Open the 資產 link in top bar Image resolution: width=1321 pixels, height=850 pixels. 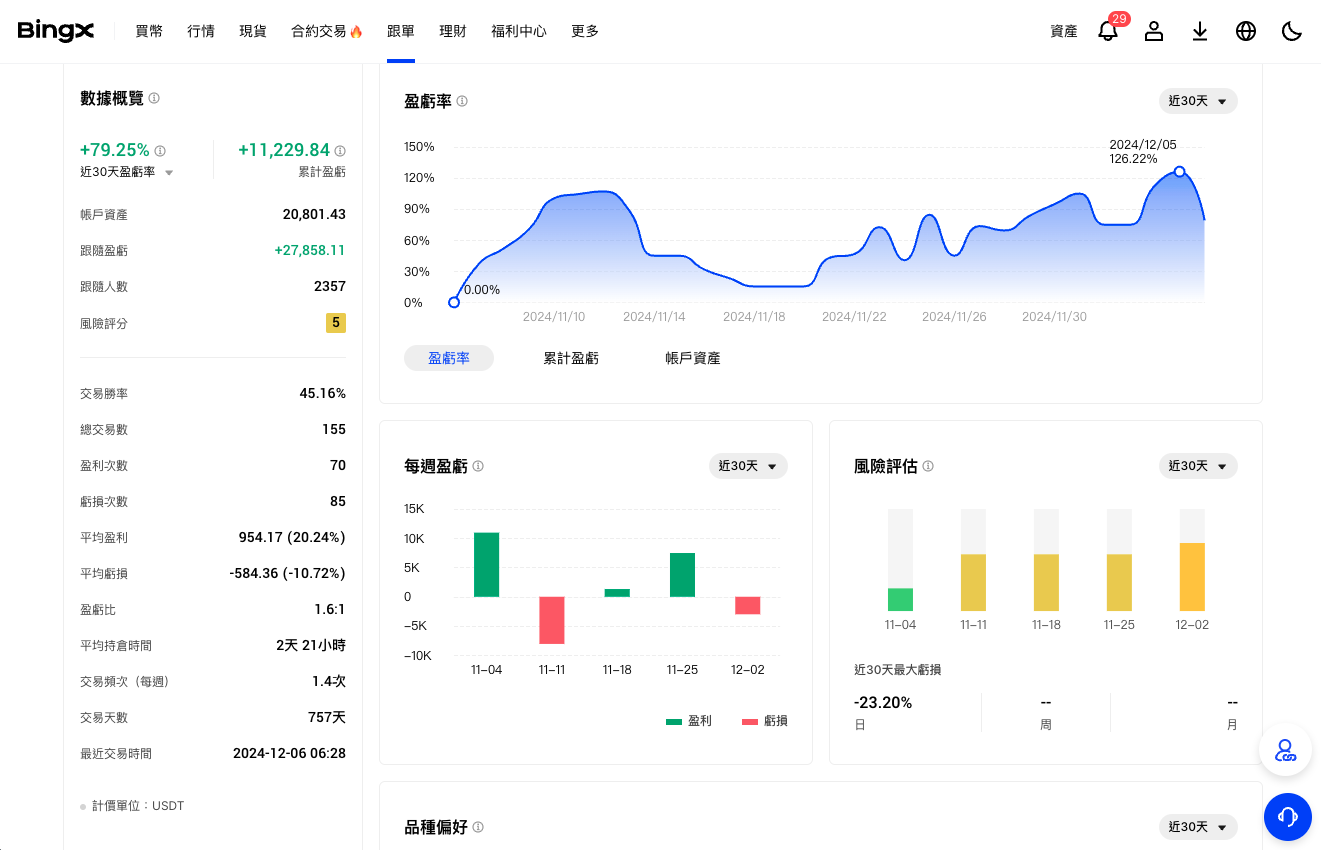click(1063, 31)
